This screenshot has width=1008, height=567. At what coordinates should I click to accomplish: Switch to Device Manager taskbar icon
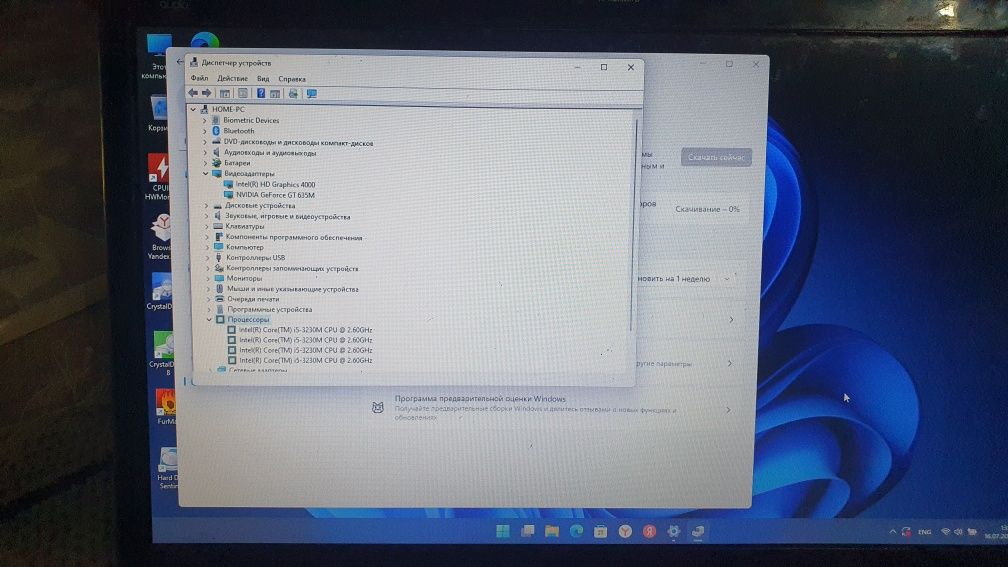[x=698, y=532]
